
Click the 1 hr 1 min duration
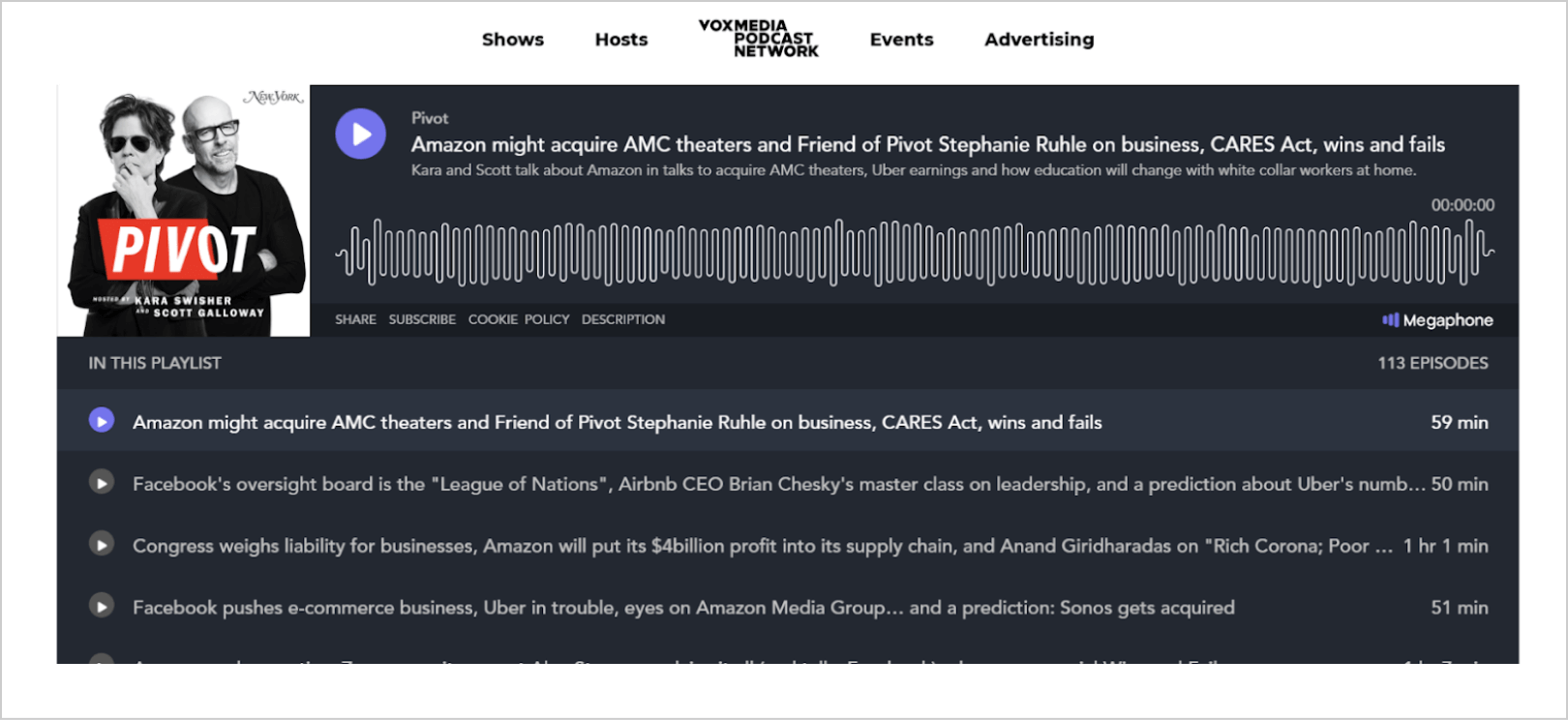click(x=1446, y=546)
